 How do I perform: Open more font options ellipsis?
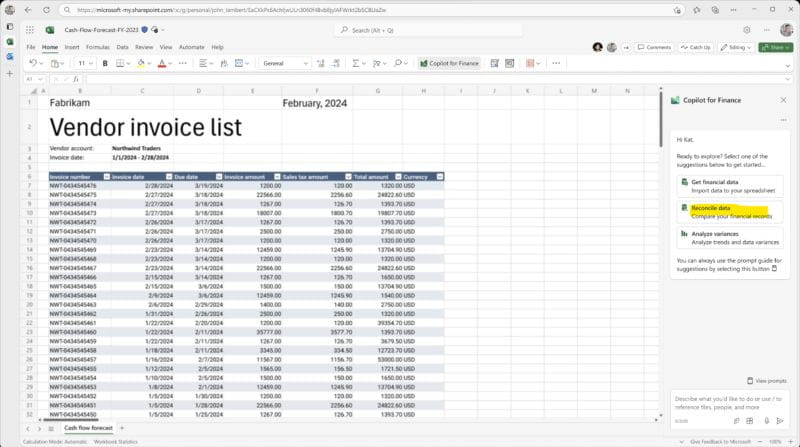183,63
